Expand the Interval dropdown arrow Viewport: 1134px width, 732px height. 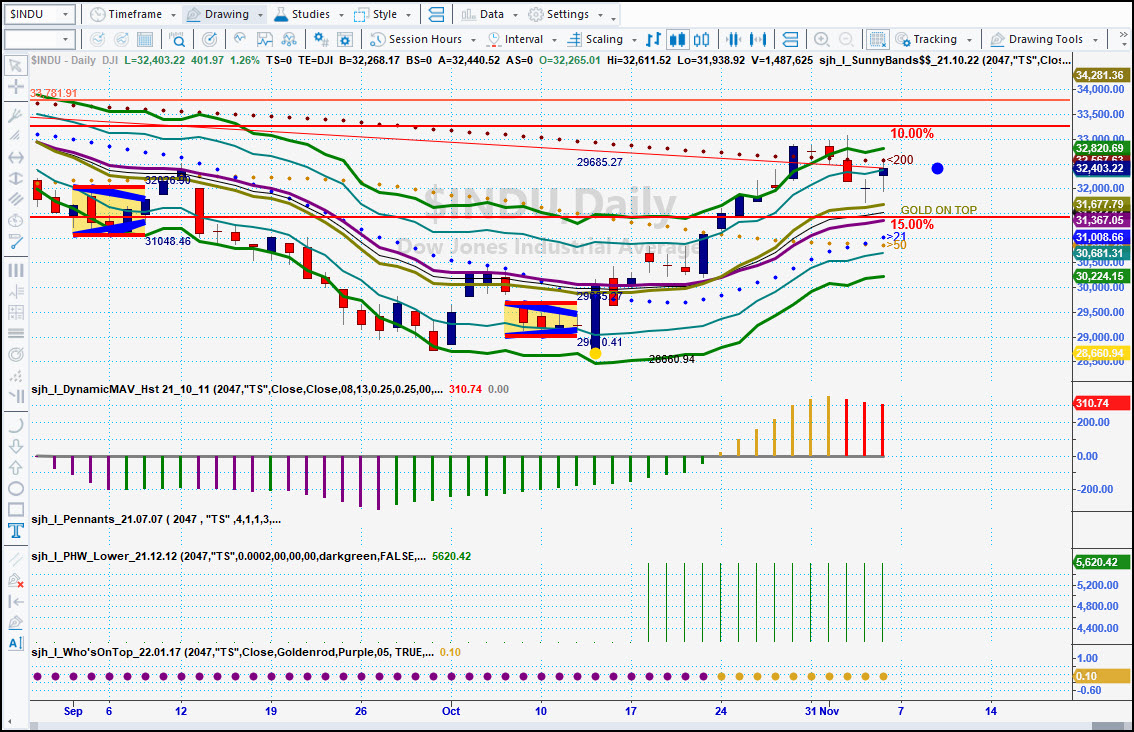tap(554, 41)
